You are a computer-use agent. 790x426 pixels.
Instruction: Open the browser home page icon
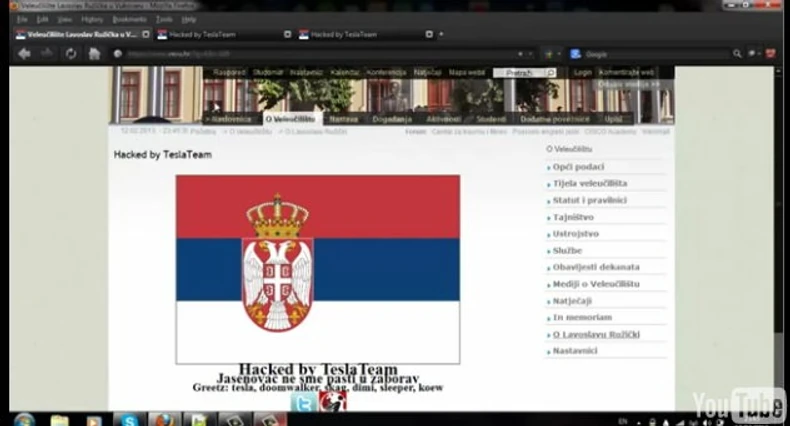(94, 53)
